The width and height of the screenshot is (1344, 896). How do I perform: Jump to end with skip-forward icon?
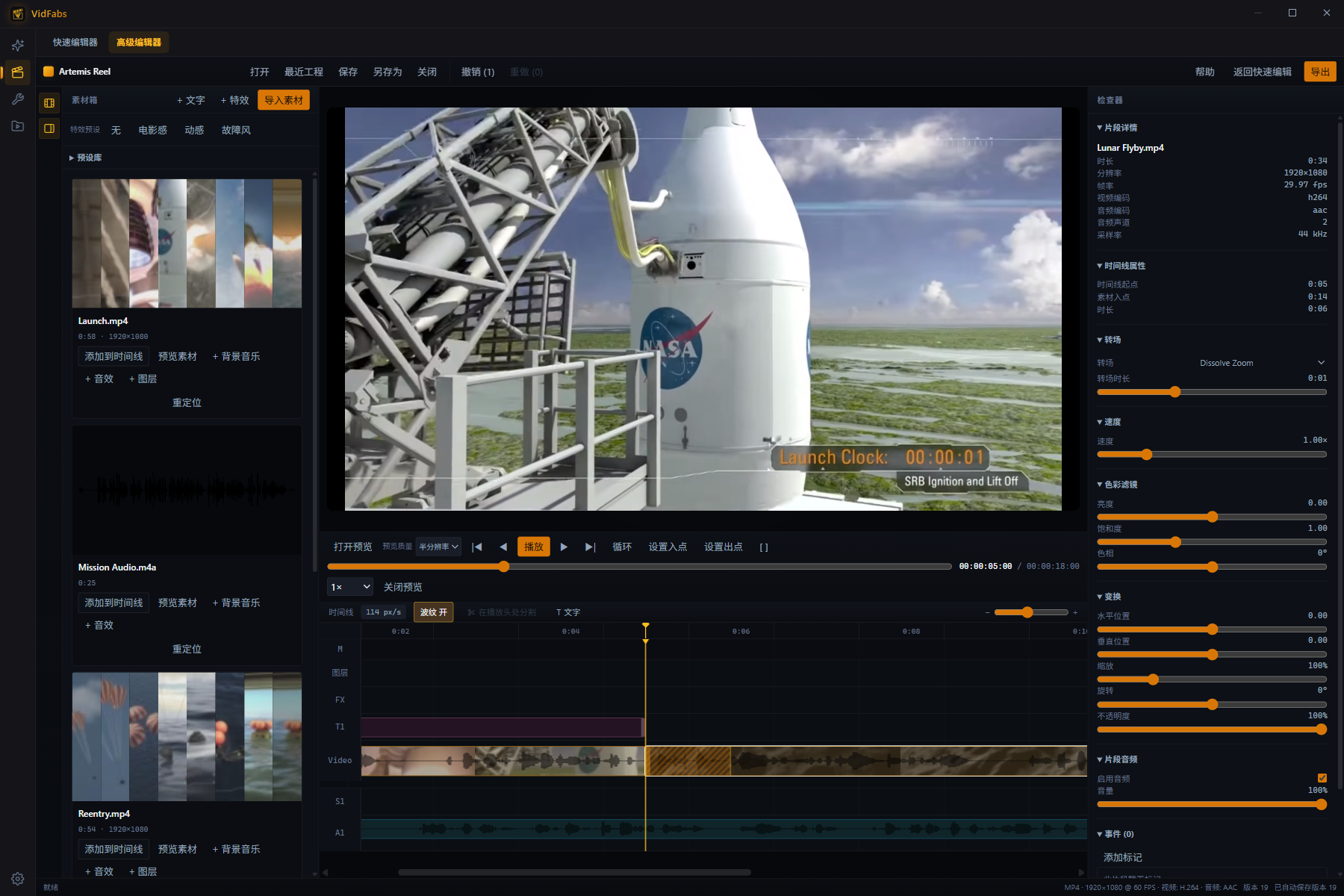(590, 547)
